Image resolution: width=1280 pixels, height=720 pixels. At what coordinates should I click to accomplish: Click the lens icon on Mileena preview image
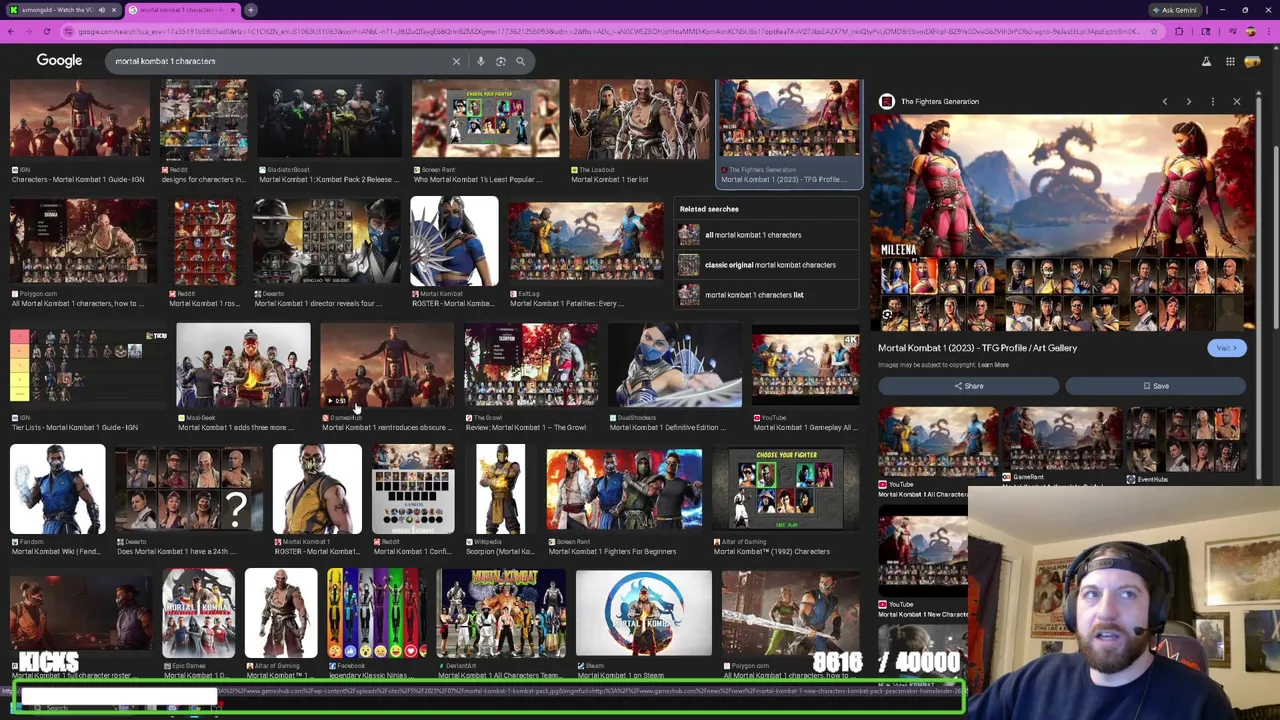(887, 314)
